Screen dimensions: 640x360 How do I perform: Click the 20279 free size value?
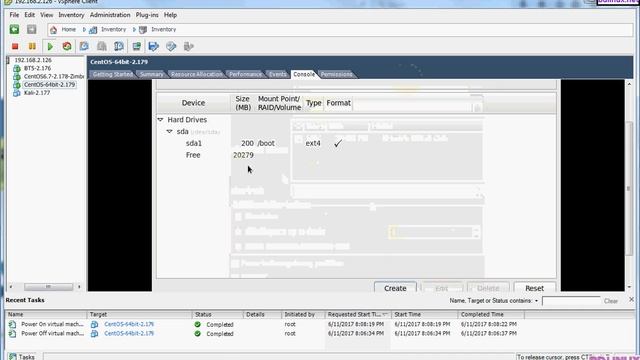[x=243, y=155]
